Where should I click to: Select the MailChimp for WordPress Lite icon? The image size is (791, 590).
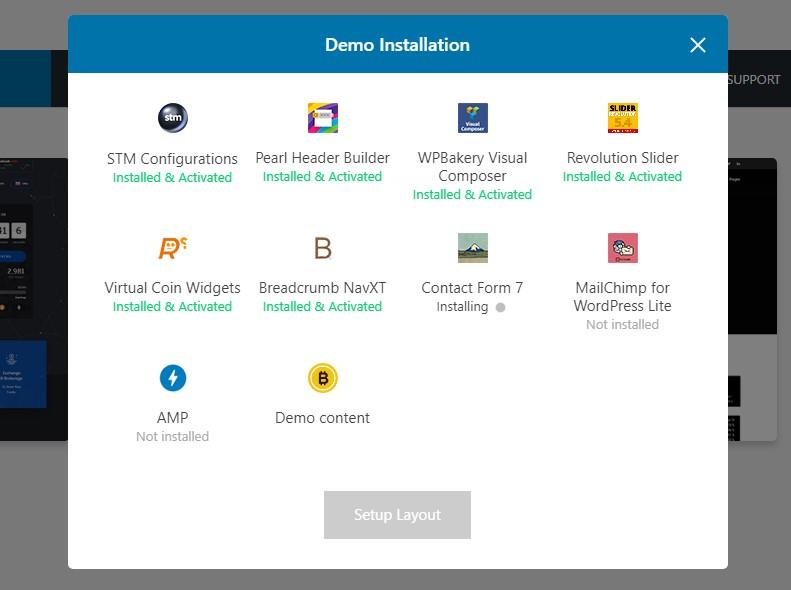(622, 248)
